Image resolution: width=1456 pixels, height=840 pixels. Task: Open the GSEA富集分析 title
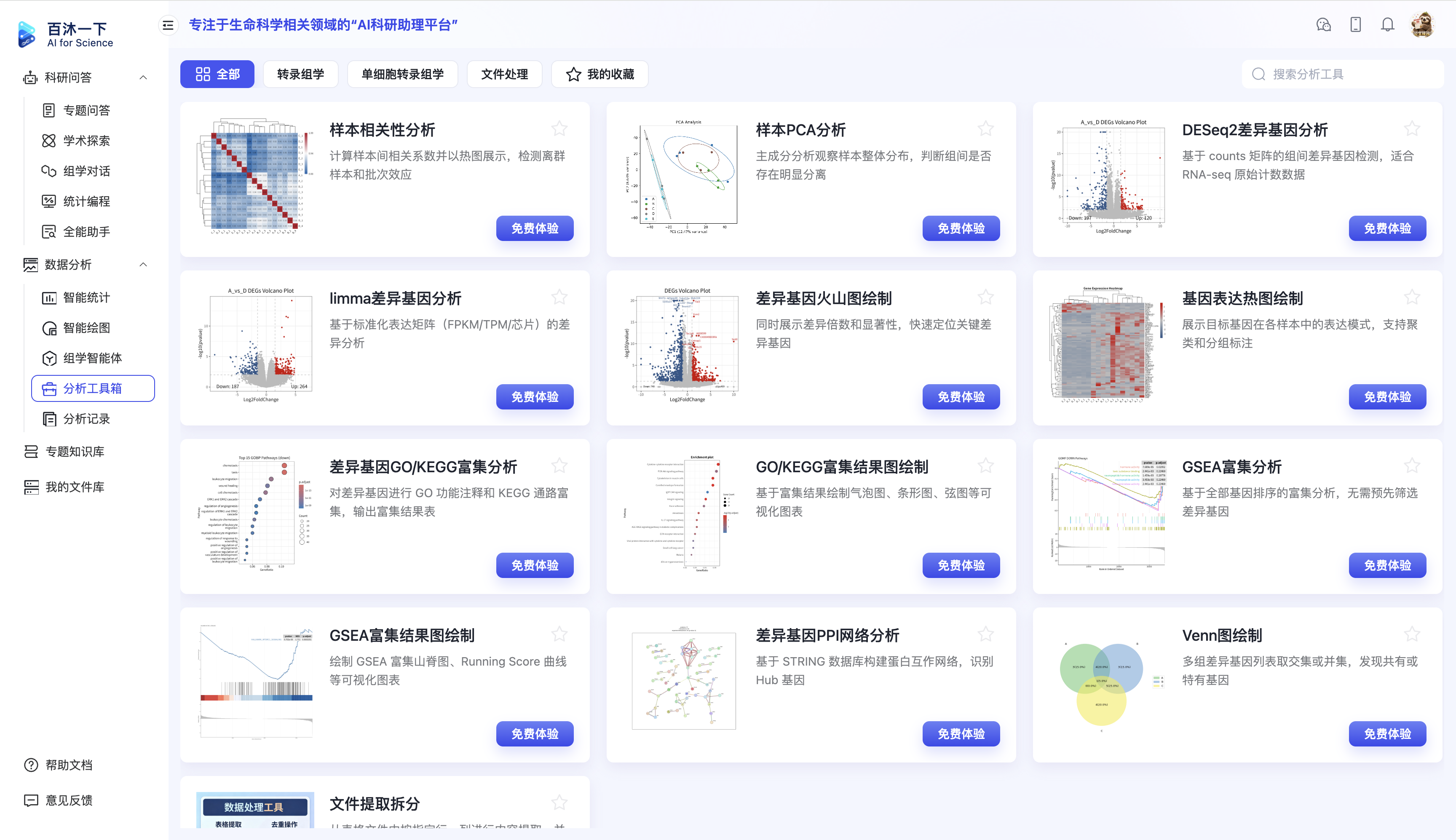coord(1231,467)
